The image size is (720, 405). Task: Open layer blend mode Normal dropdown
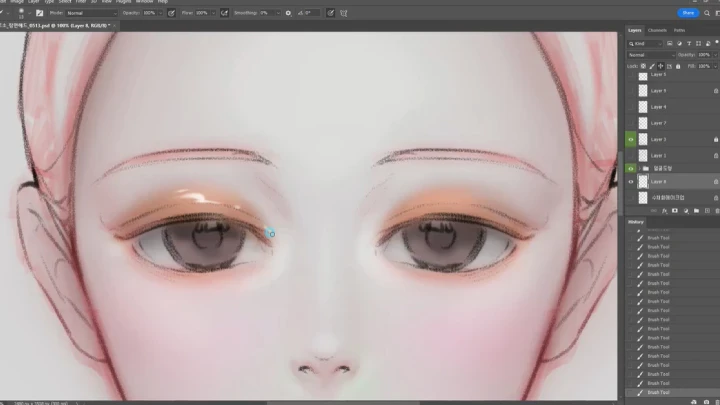point(650,54)
